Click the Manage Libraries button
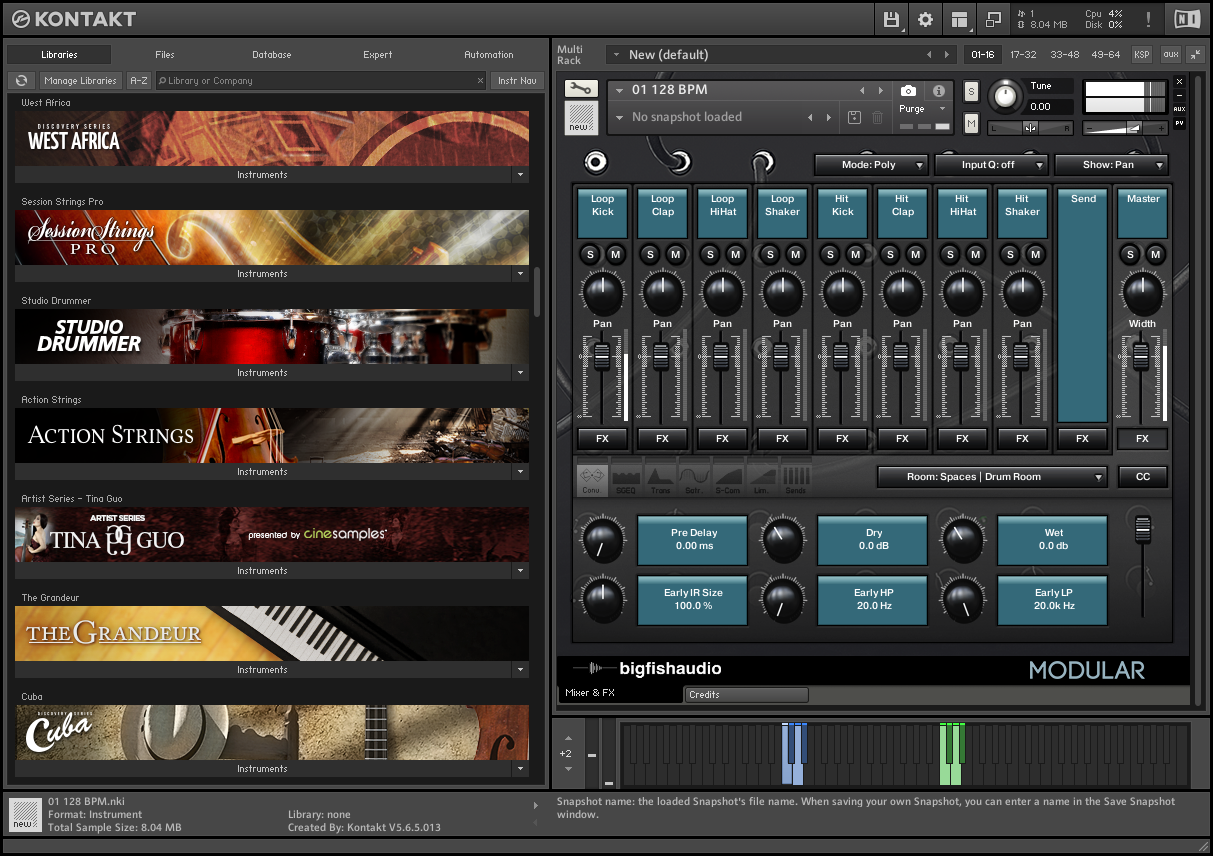Screen dimensions: 1213x856 click(x=80, y=81)
